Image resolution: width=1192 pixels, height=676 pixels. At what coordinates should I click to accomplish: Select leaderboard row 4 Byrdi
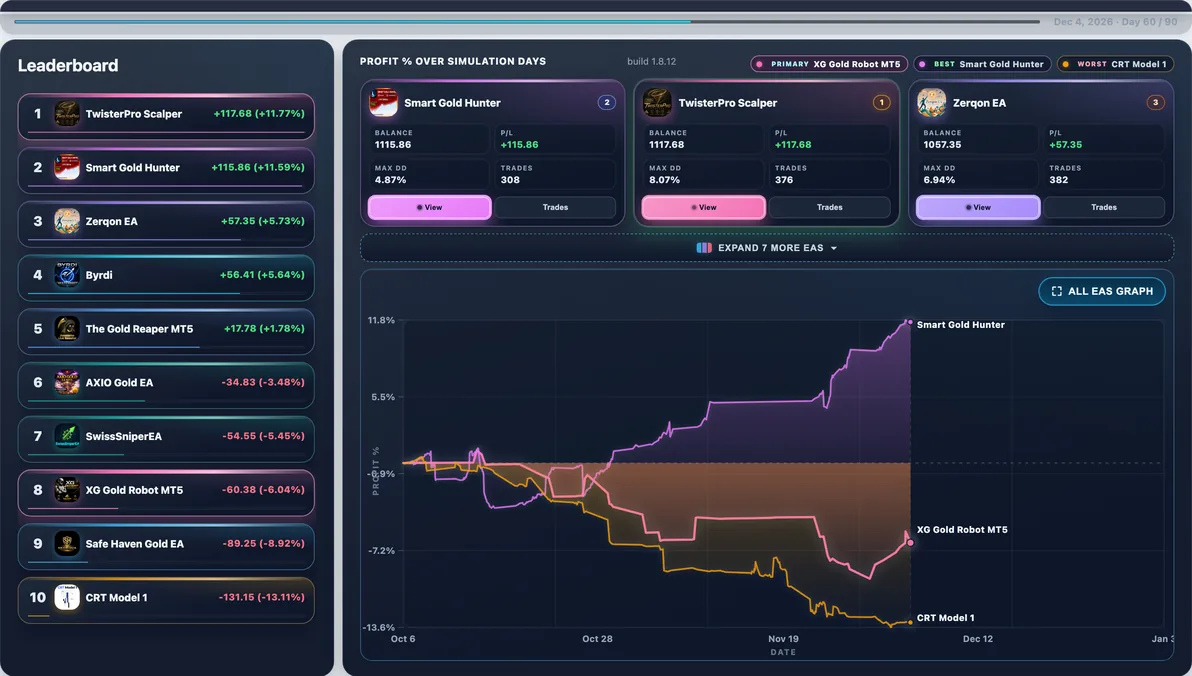tap(166, 278)
